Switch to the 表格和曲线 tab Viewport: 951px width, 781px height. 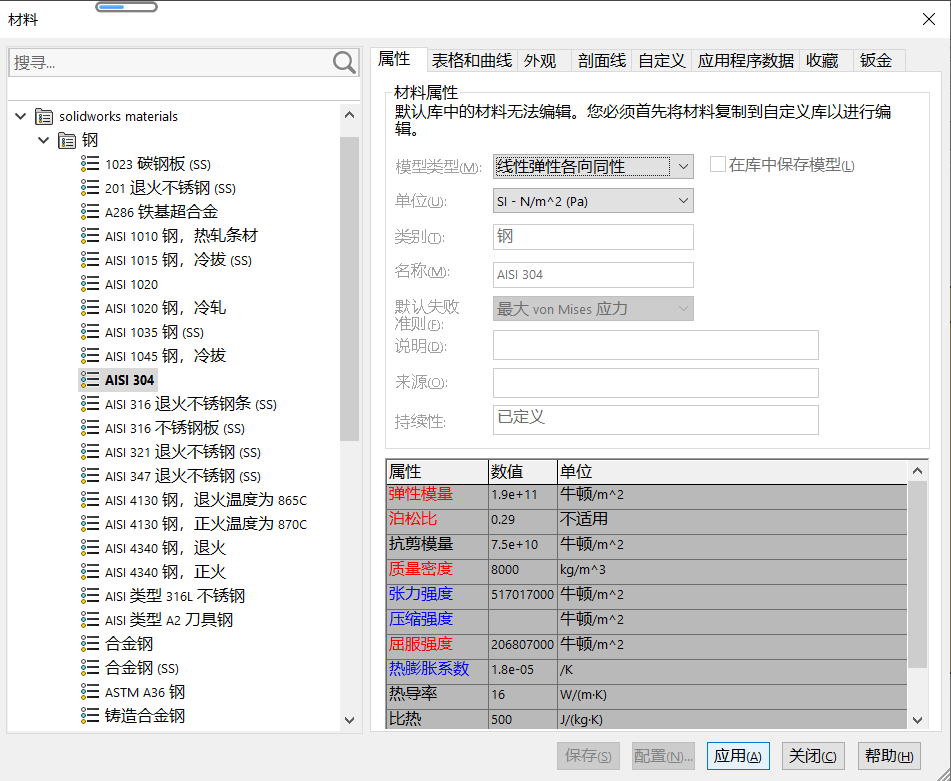click(471, 61)
